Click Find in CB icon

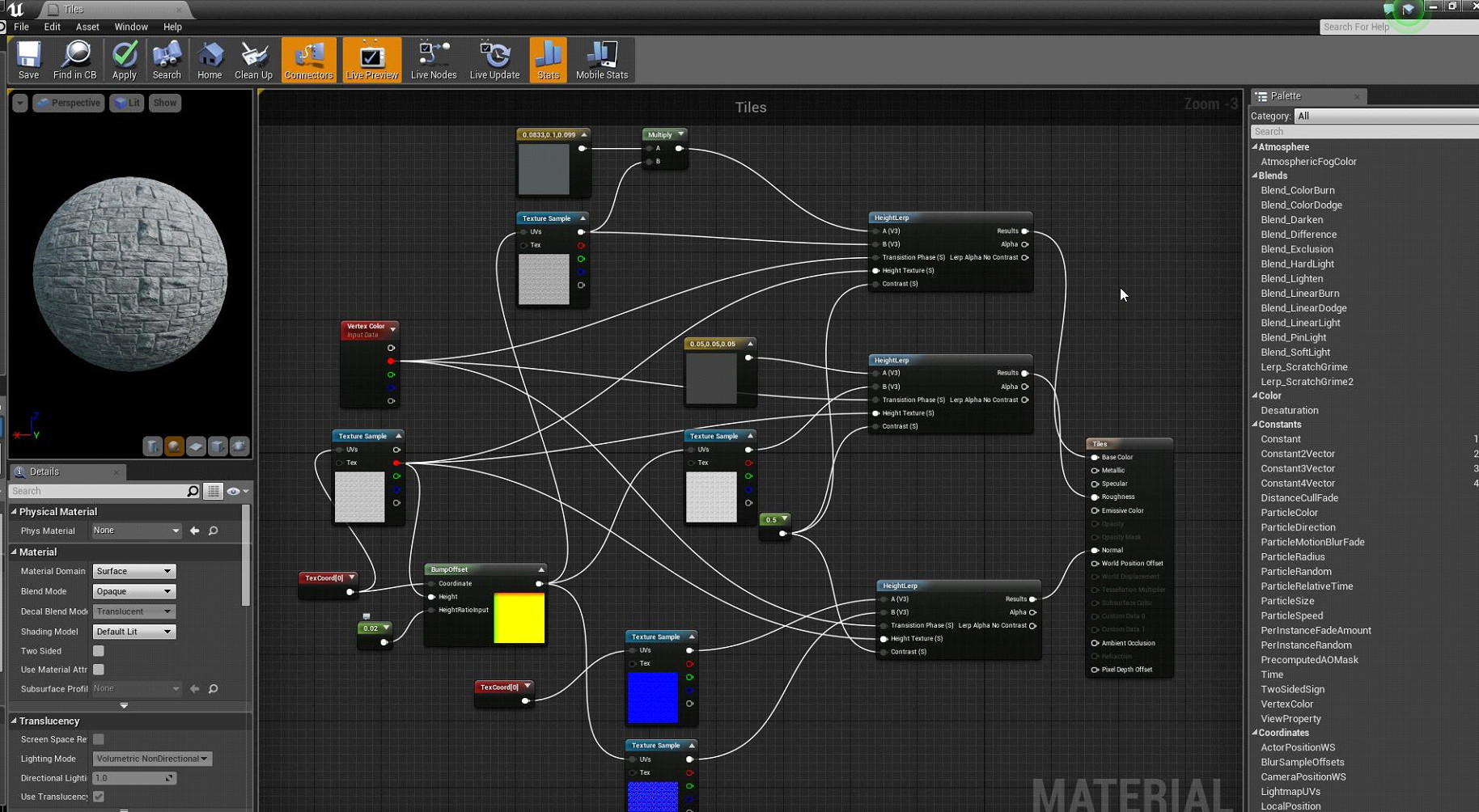point(74,61)
